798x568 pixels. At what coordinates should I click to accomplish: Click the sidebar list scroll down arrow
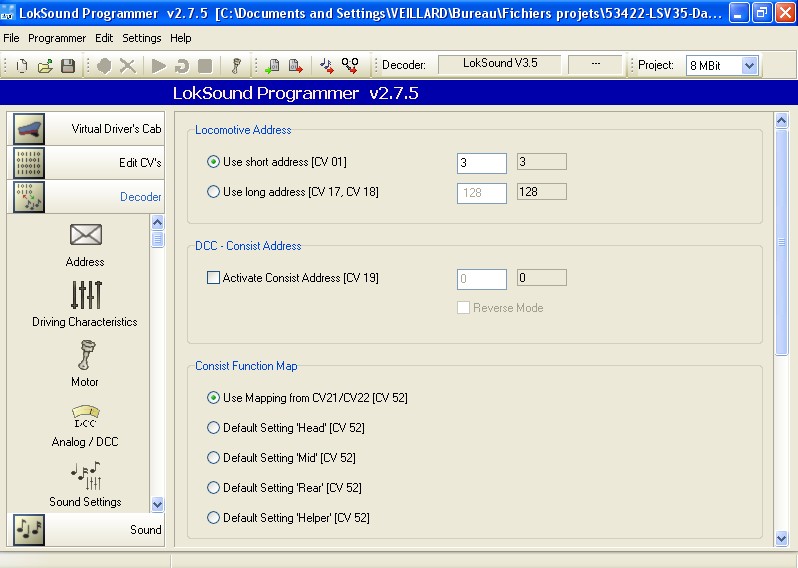click(158, 504)
